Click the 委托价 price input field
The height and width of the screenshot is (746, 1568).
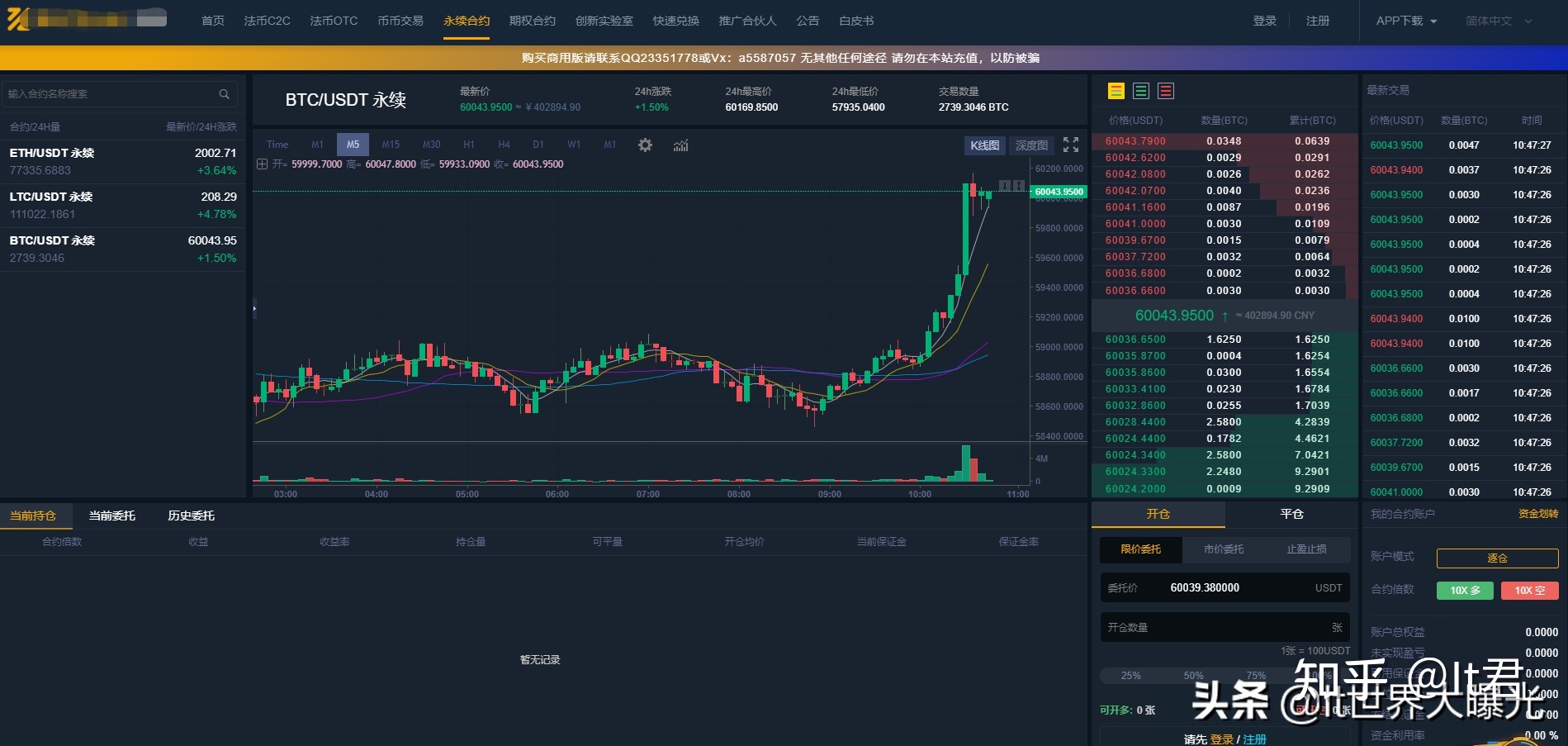click(x=1225, y=588)
